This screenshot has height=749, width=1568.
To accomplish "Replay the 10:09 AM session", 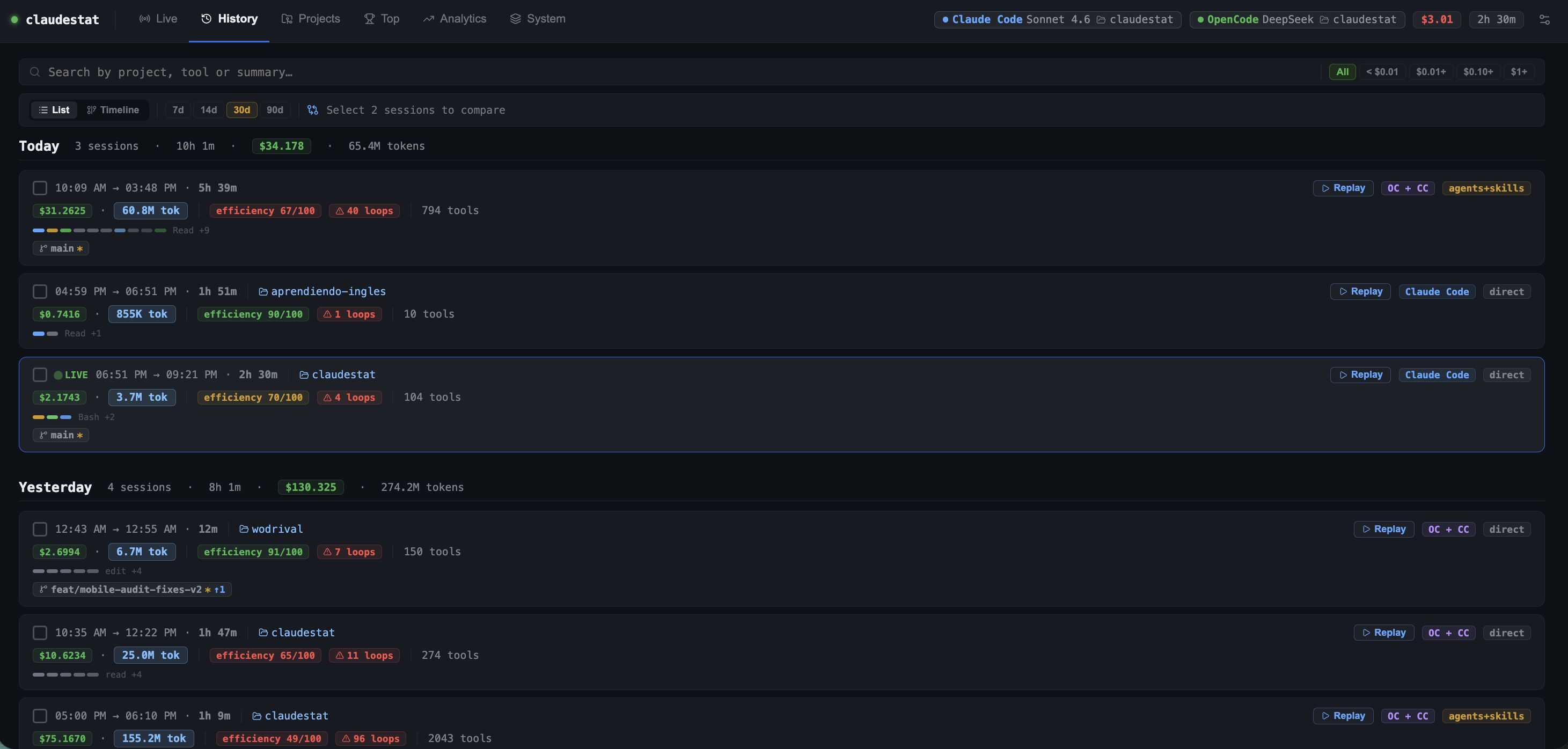I will 1343,188.
